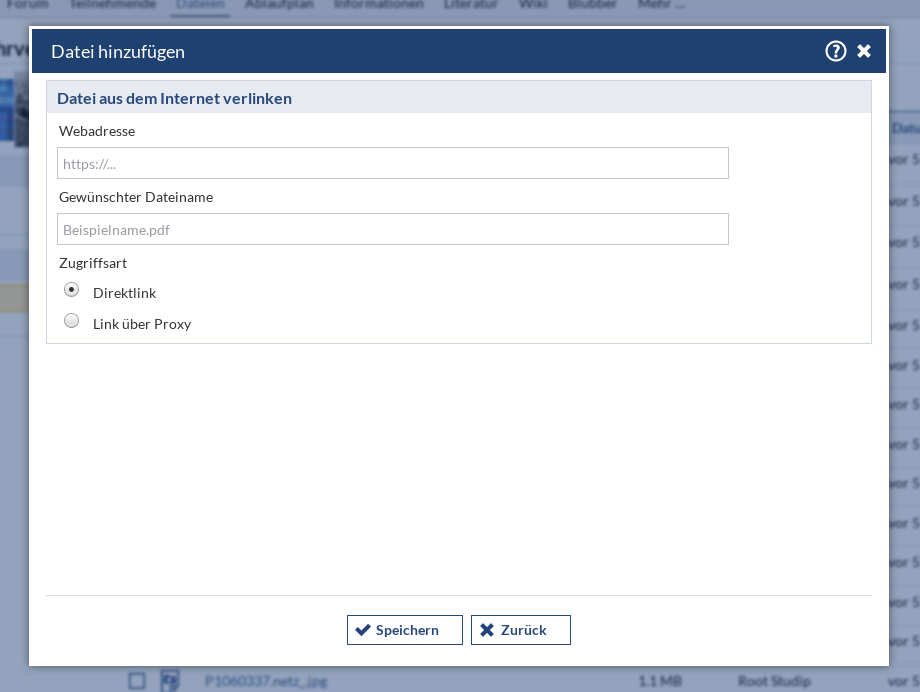The image size is (920, 692).
Task: Click the Zurück button
Action: [x=520, y=630]
